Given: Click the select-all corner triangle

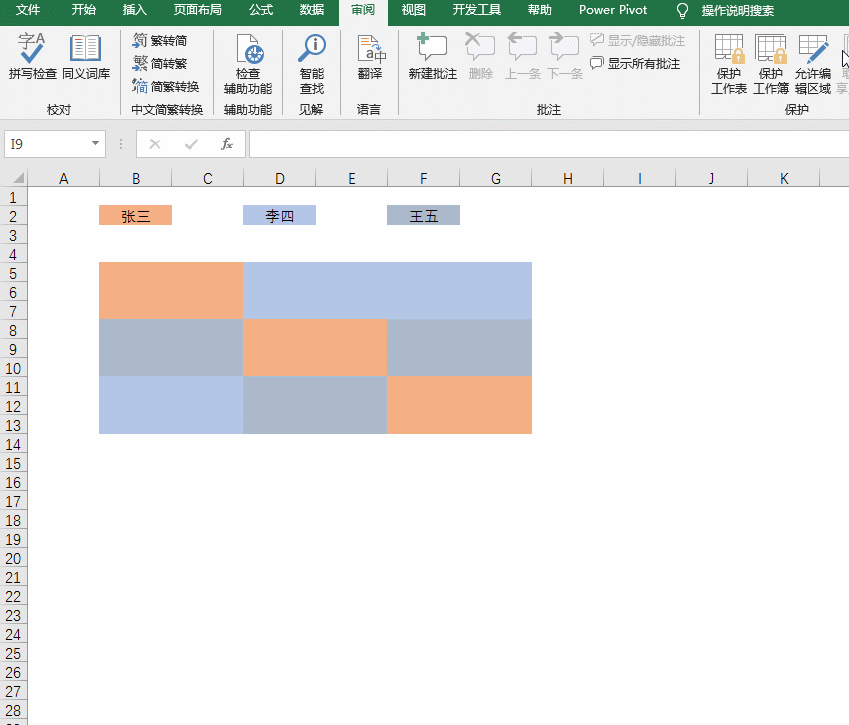Looking at the screenshot, I should [18, 178].
